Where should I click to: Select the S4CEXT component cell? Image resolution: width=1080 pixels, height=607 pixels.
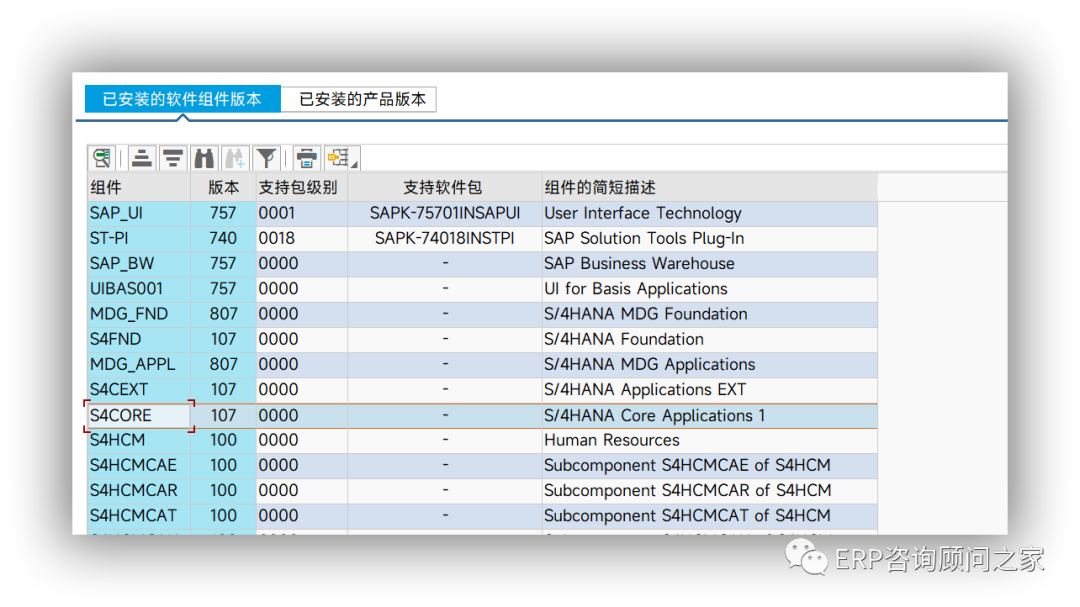[139, 389]
